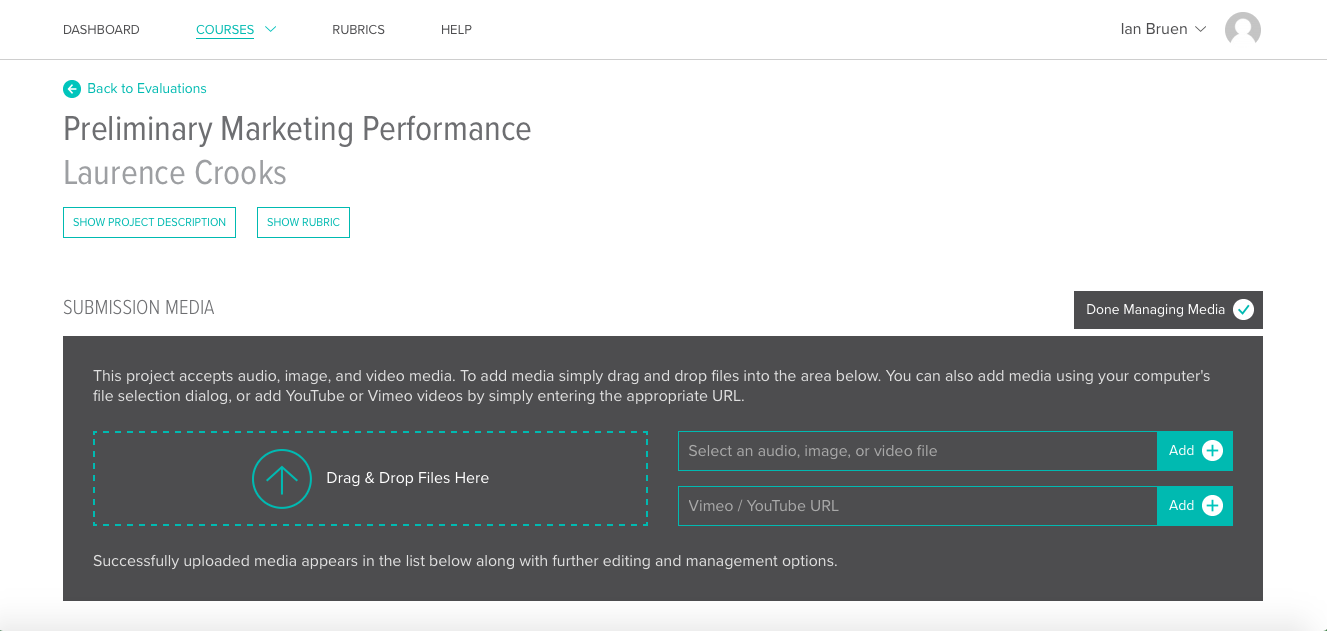Click the Submission Media heading
Image resolution: width=1327 pixels, height=631 pixels.
click(x=139, y=308)
